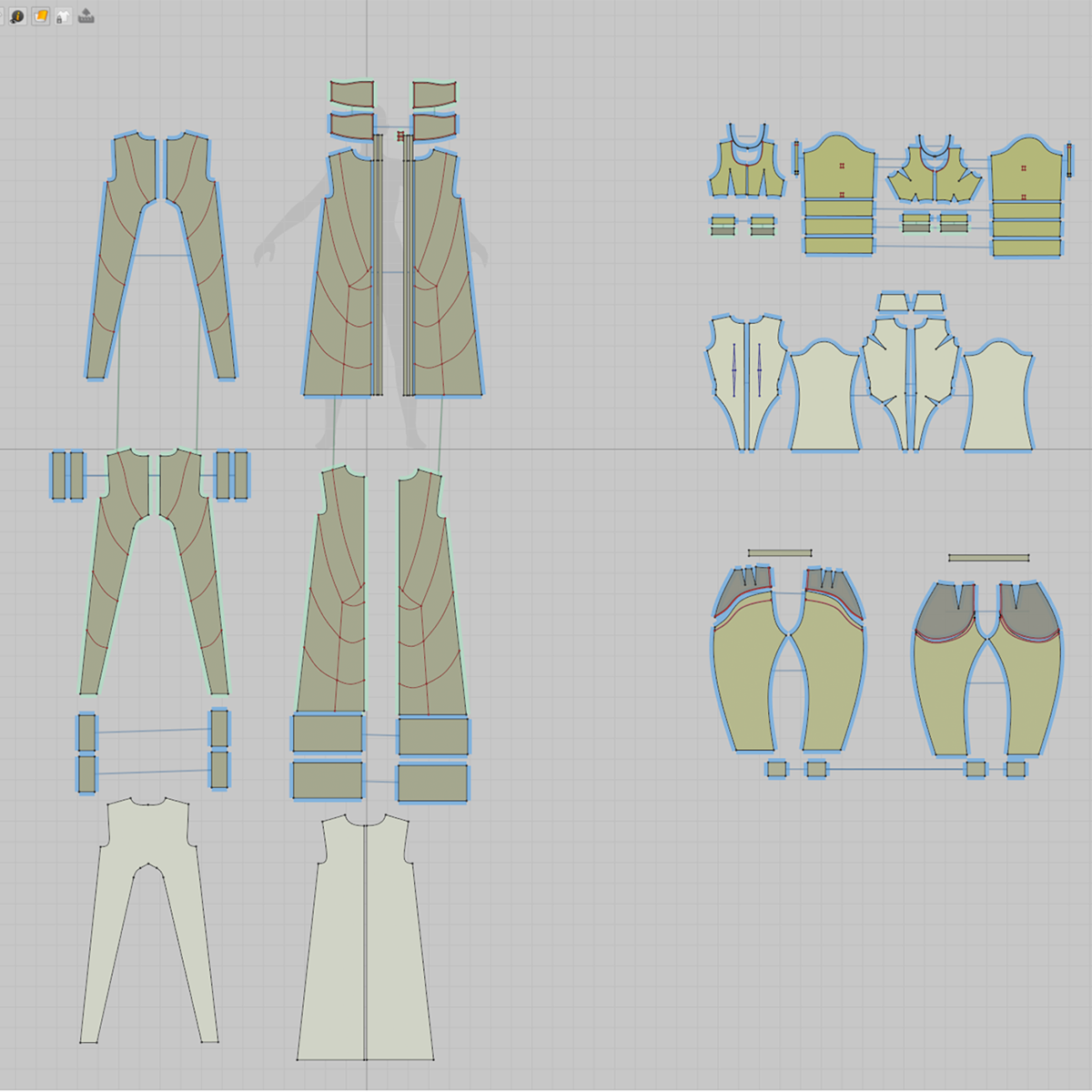Select the long thin waistband above the right pants

[x=988, y=558]
